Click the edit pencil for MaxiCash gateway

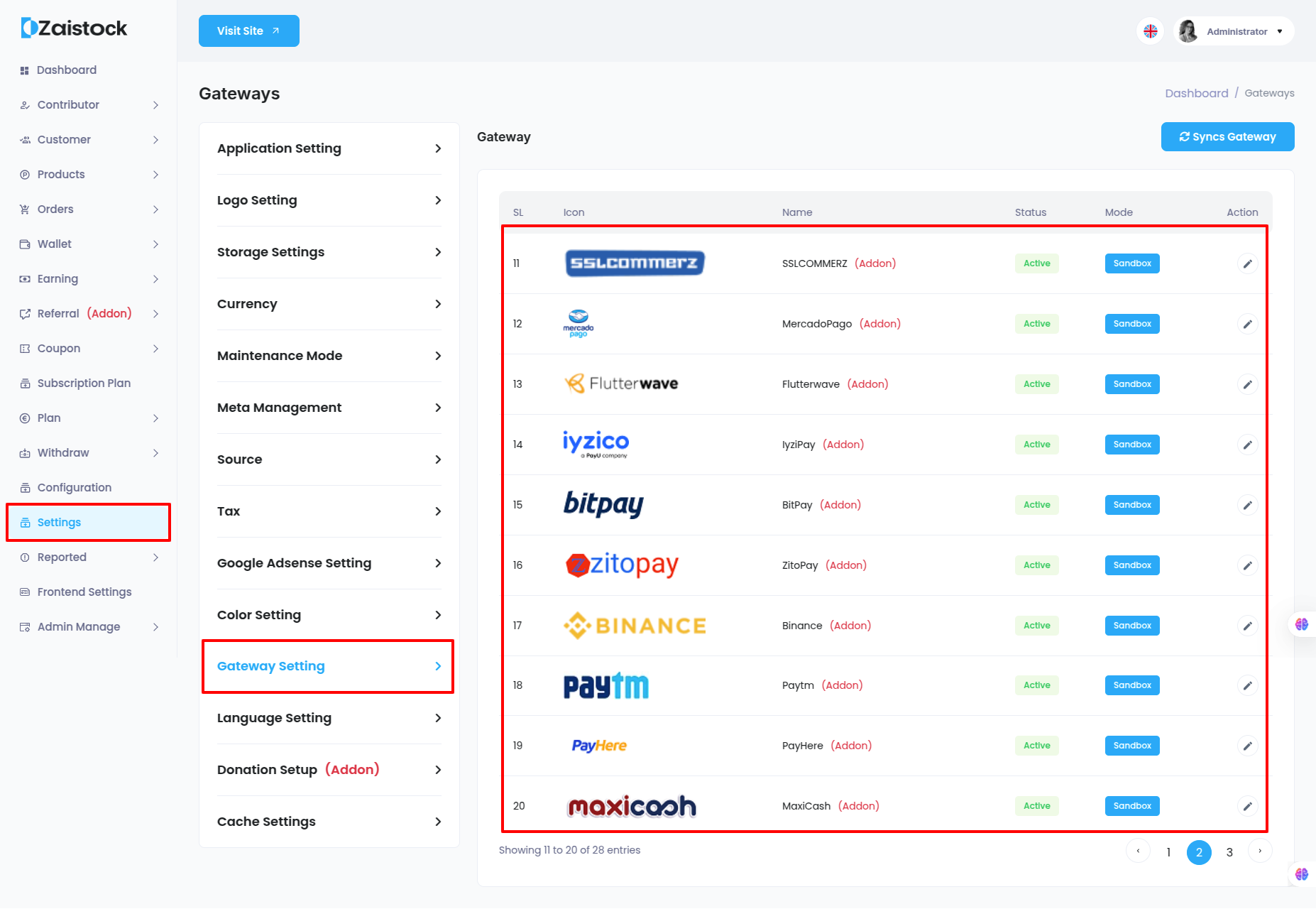point(1247,806)
